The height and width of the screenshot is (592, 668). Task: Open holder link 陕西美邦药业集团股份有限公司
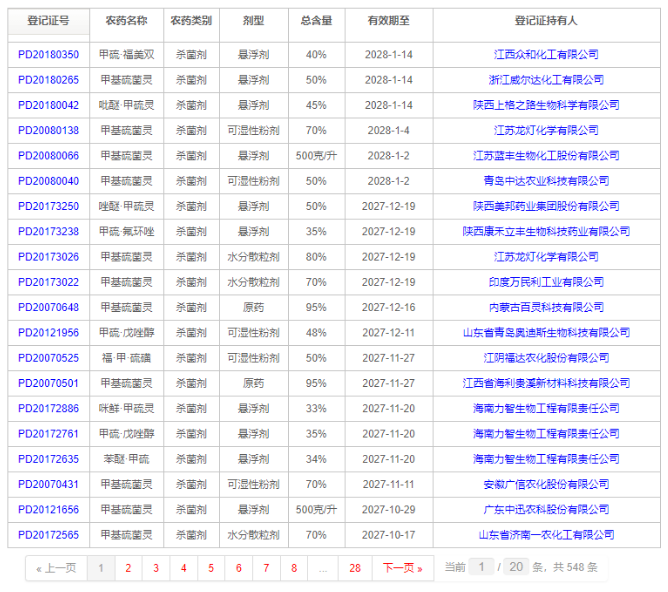click(546, 206)
